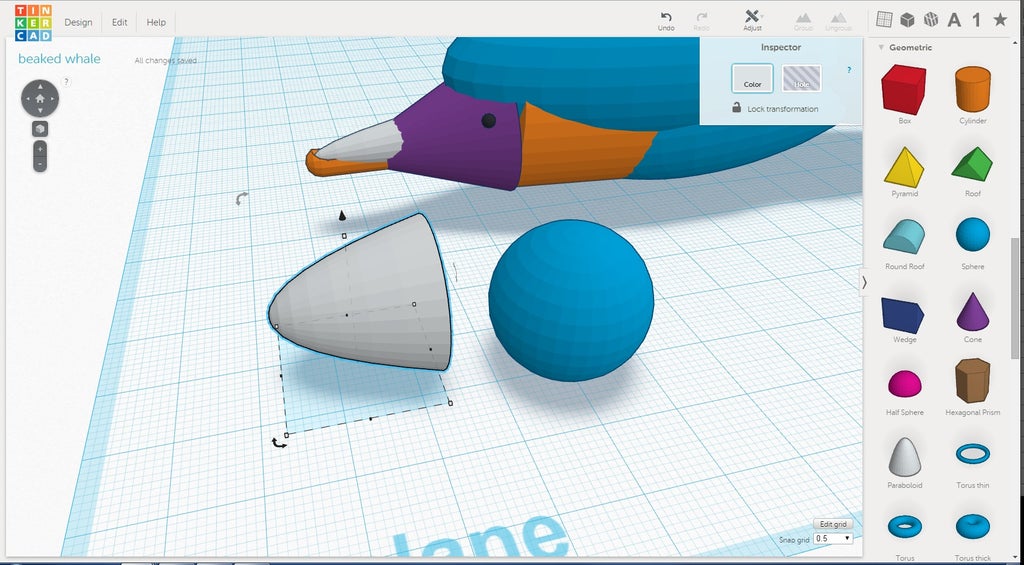
Task: Open the Snap grid dropdown
Action: (833, 539)
